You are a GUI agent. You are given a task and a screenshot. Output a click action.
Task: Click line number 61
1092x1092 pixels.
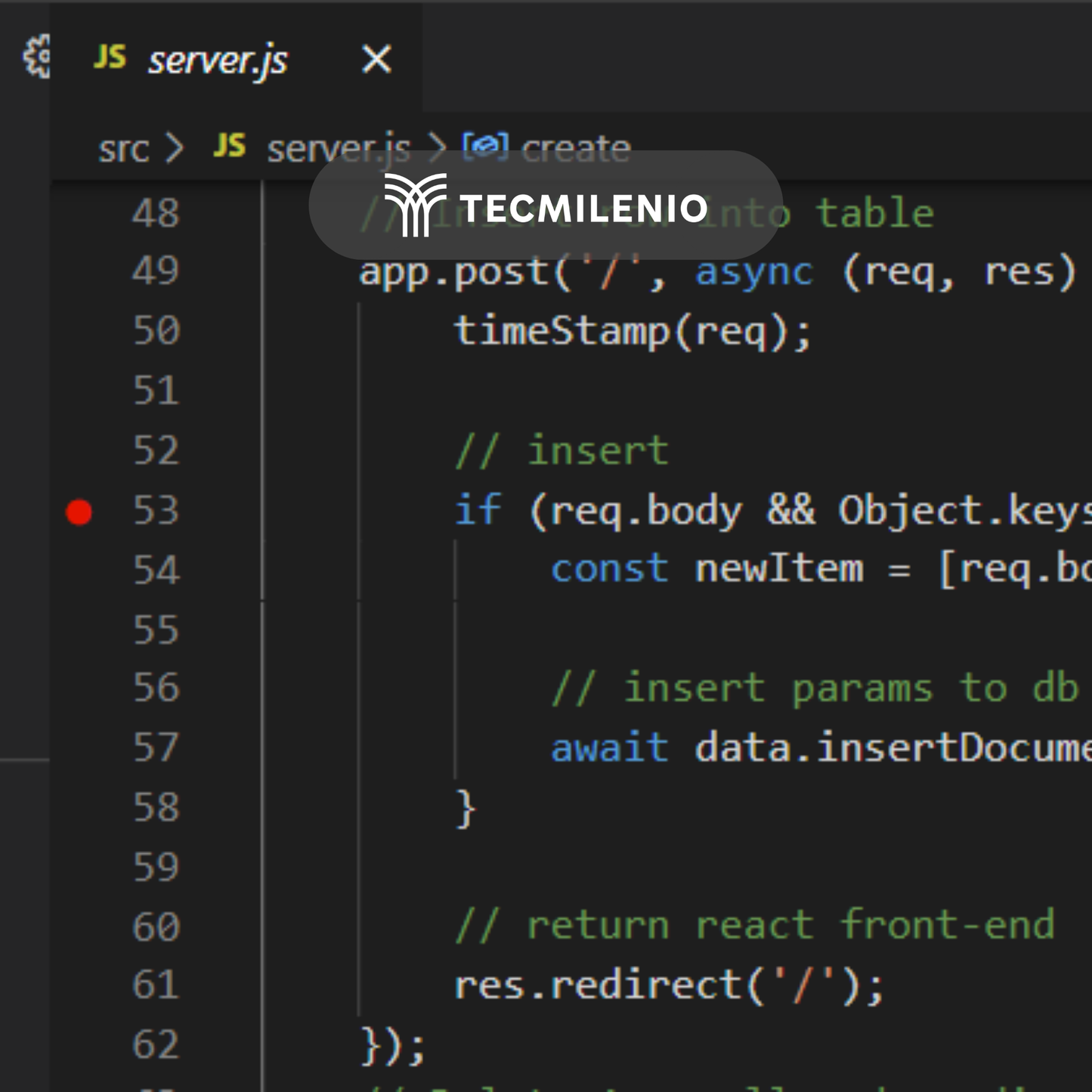156,985
